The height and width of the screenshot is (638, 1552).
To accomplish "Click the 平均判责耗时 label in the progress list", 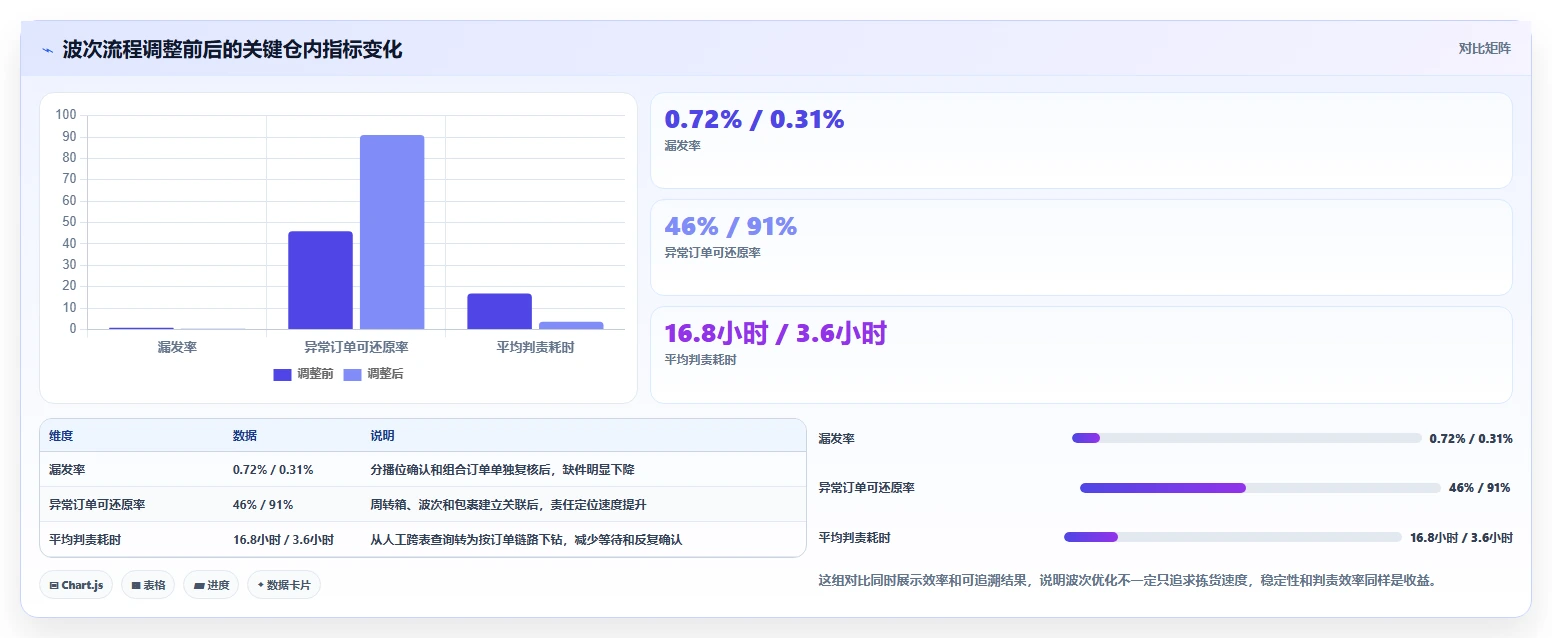I will pyautogui.click(x=854, y=537).
